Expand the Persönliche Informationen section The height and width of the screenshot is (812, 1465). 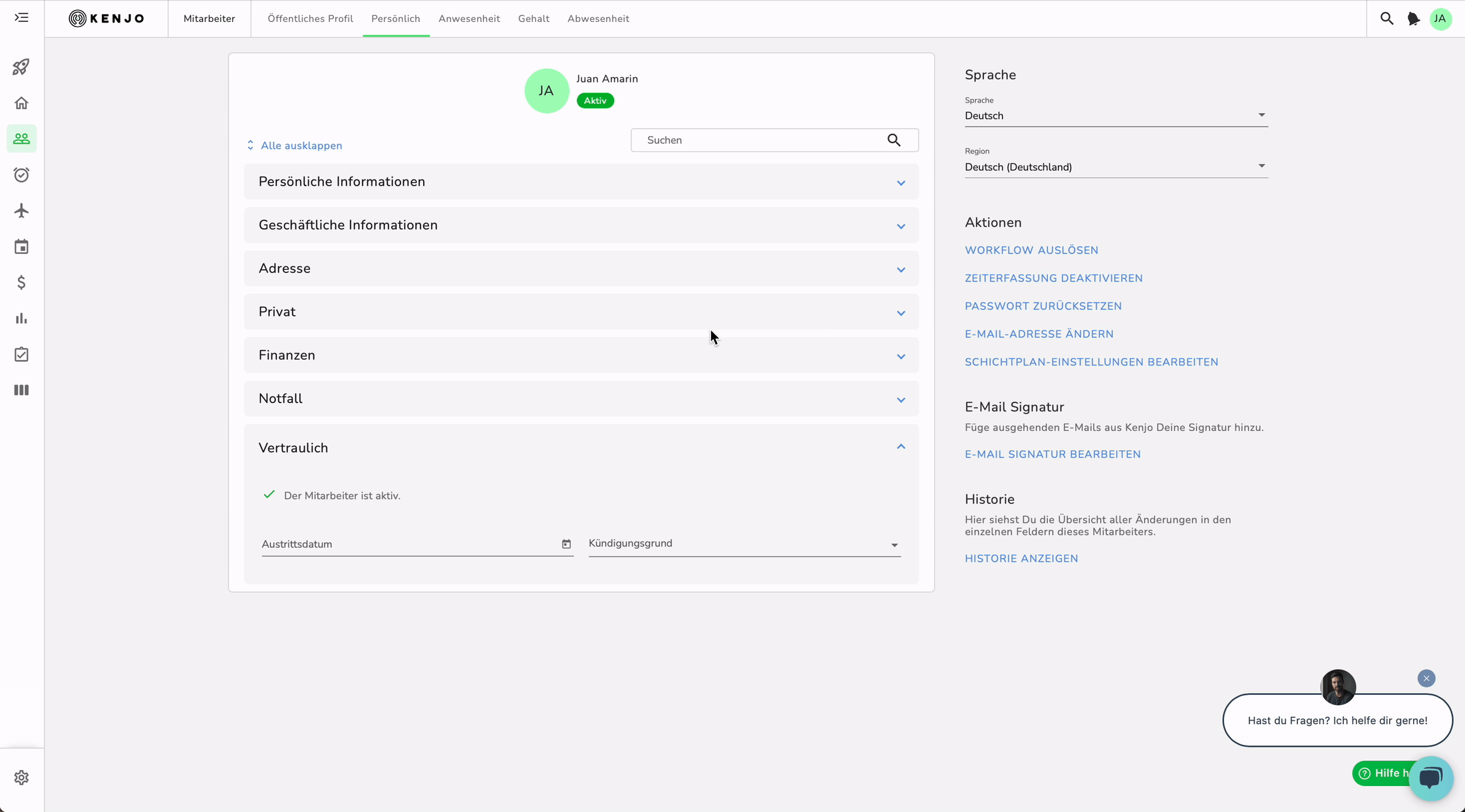900,182
